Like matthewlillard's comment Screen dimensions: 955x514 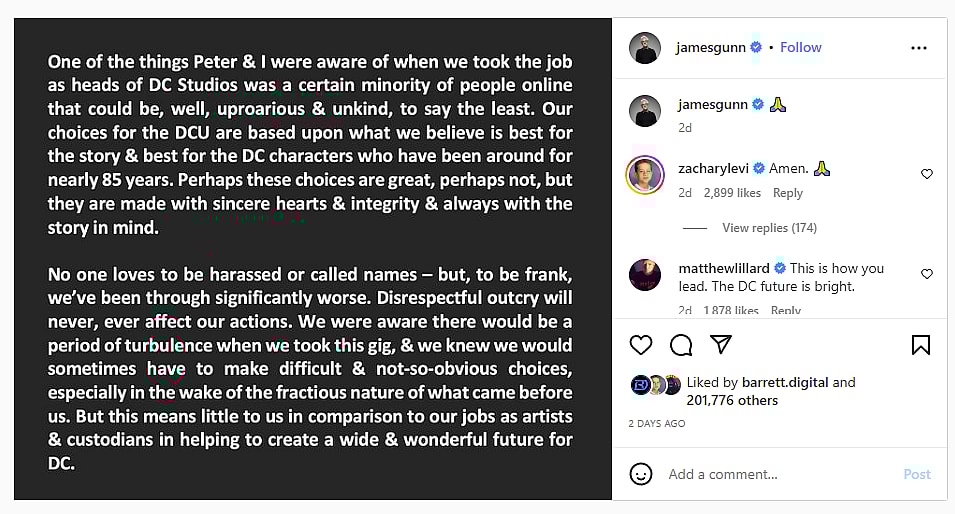pyautogui.click(x=926, y=274)
